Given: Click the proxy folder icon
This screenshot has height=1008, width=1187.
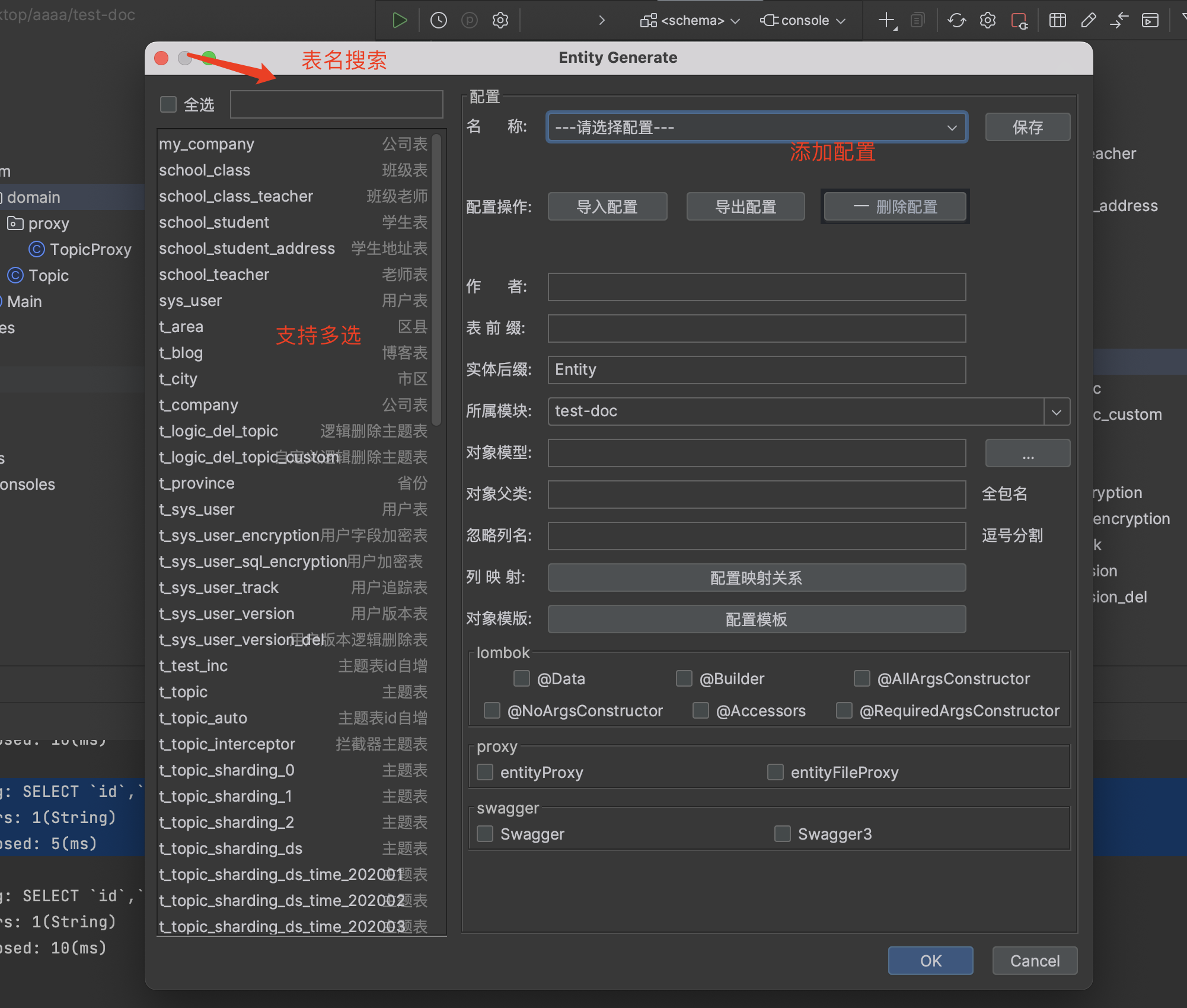Looking at the screenshot, I should click(x=15, y=223).
